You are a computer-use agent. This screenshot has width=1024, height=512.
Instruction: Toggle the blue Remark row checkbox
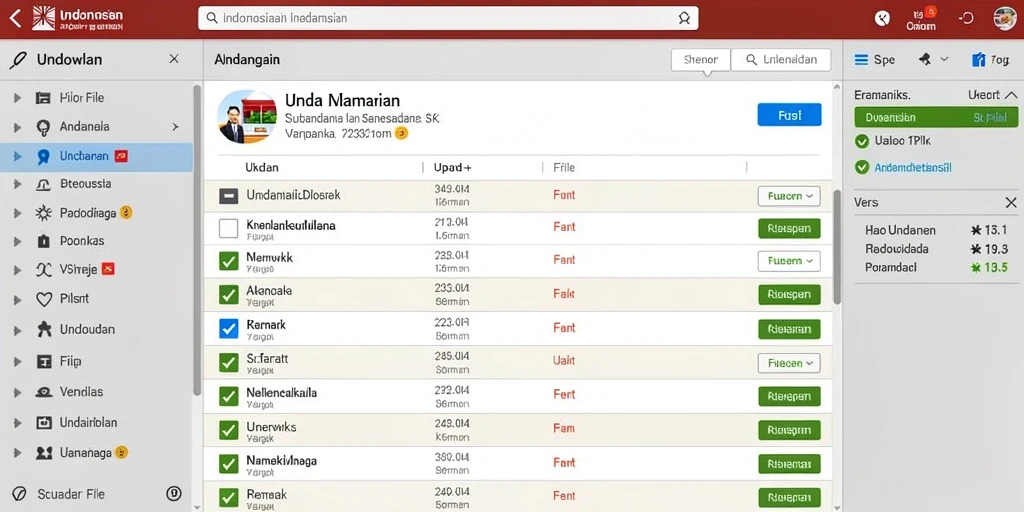228,328
